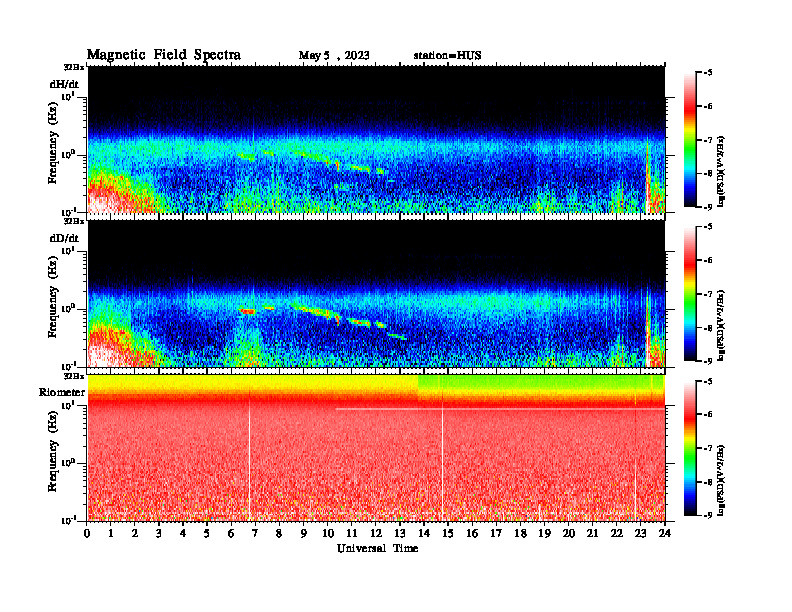
Task: Click the log(PSD) label beside Riometer color scale
Action: [x=721, y=480]
